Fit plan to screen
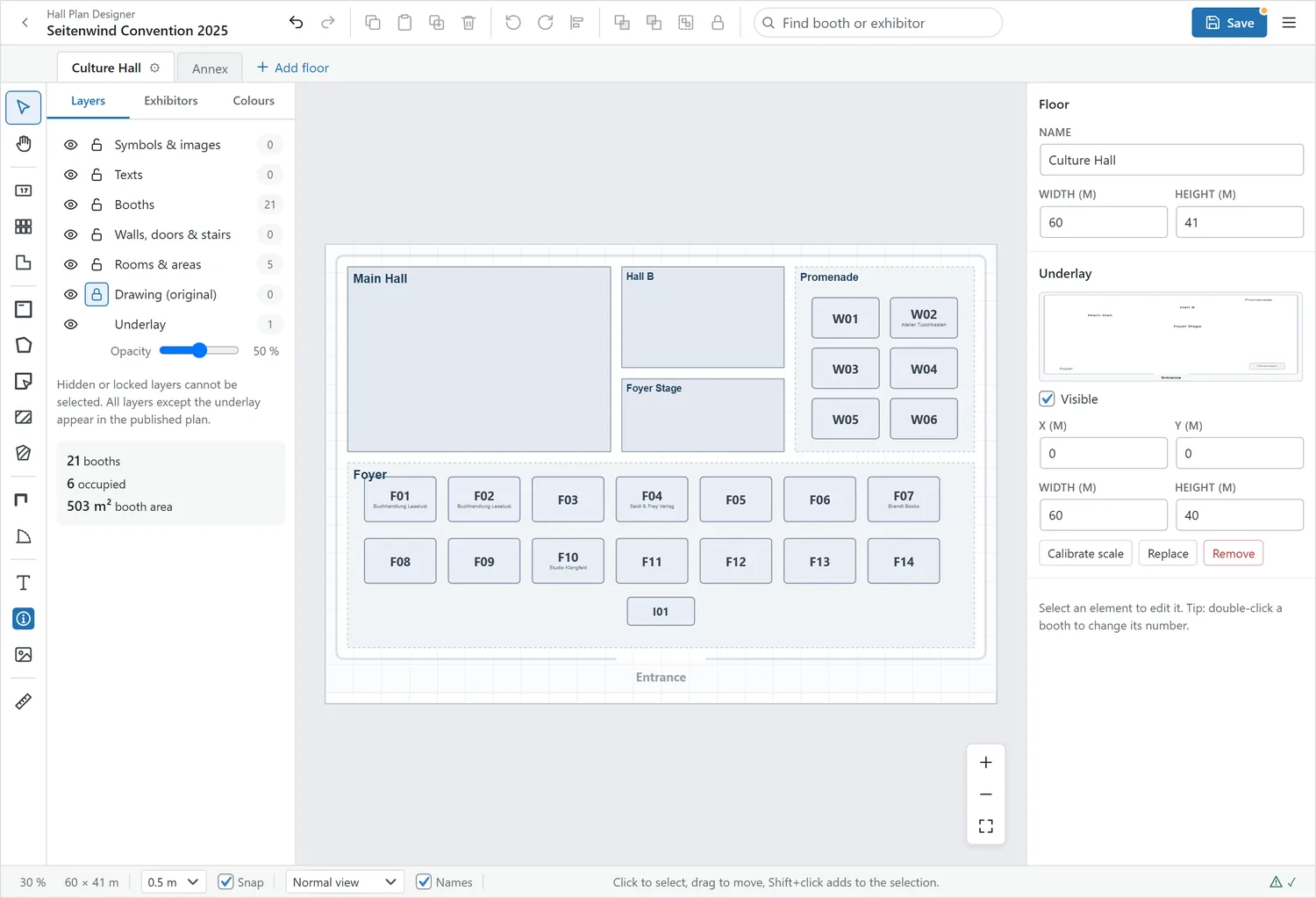1316x898 pixels. 986,826
